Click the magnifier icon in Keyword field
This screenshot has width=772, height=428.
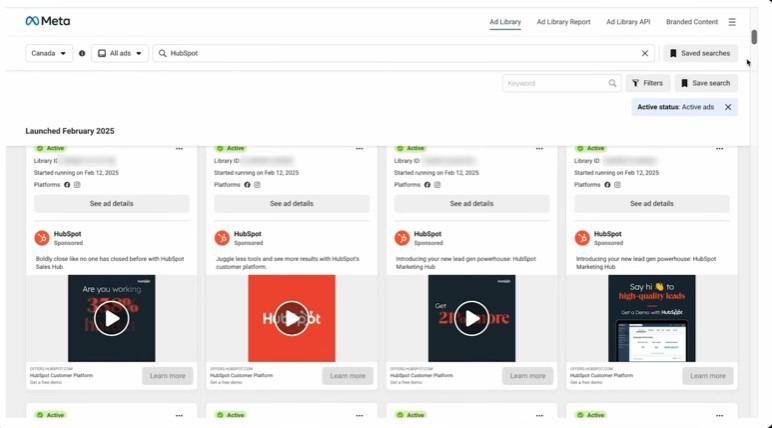(612, 83)
